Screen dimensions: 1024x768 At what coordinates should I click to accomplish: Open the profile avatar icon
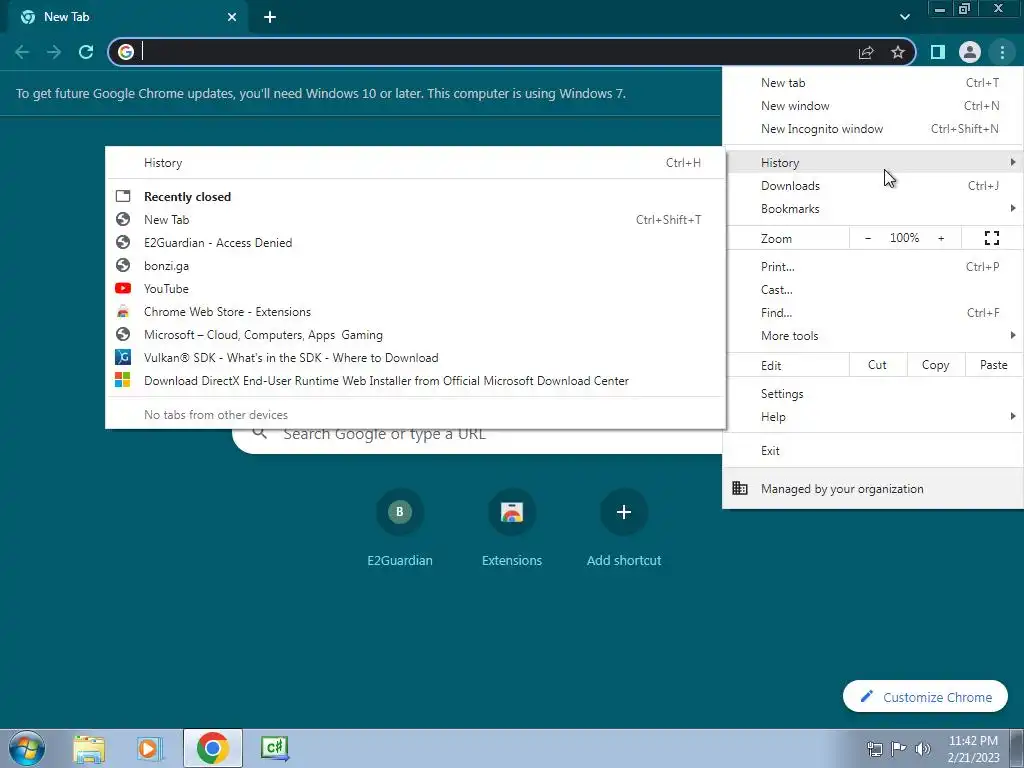click(x=969, y=52)
